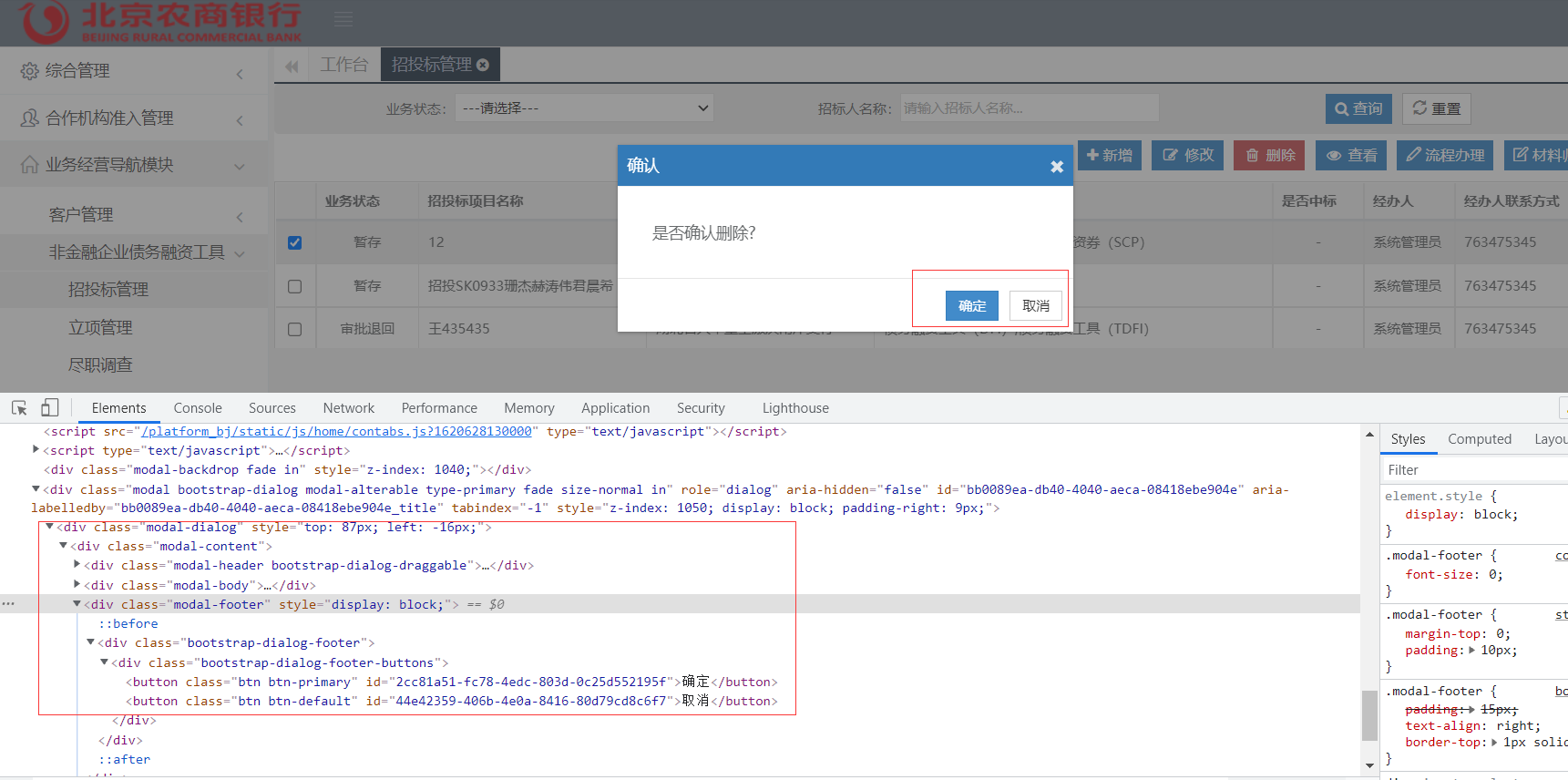Expand the modal-body div node

point(77,585)
